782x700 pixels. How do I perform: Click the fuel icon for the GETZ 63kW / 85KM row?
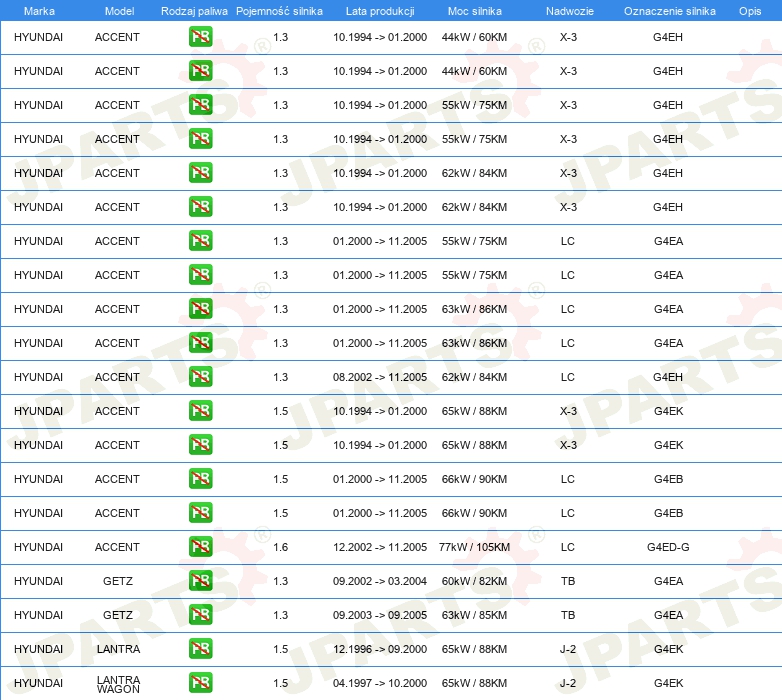coord(200,614)
